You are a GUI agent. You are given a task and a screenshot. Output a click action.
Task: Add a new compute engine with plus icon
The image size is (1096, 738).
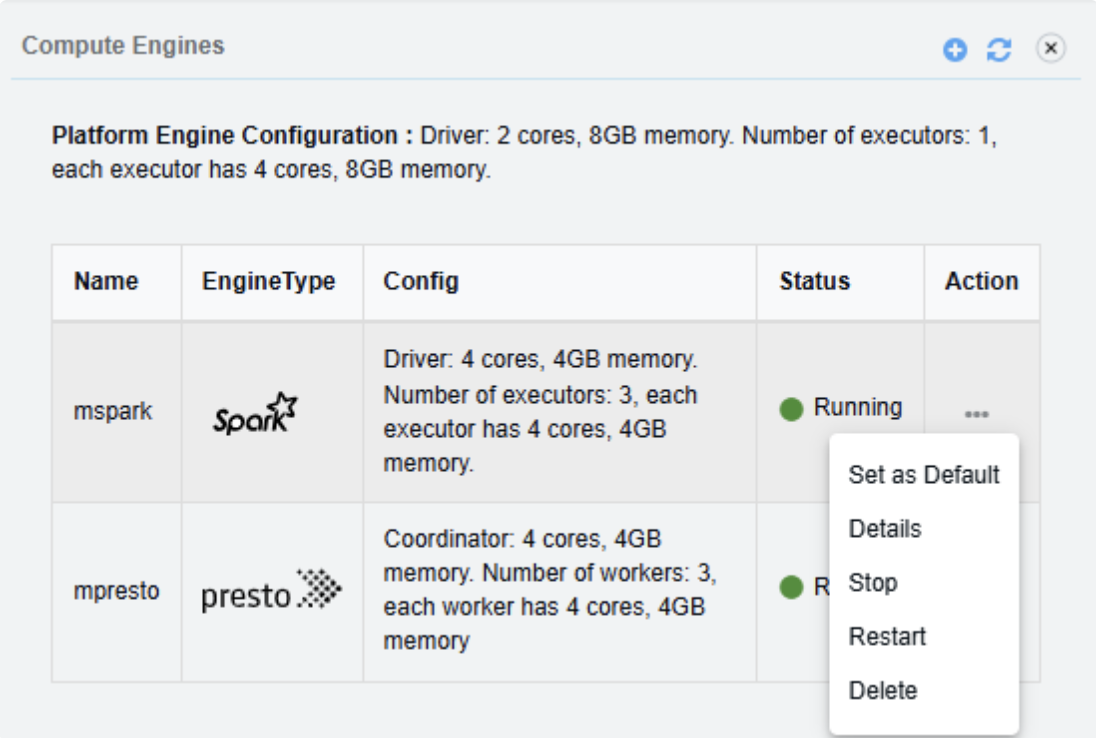pyautogui.click(x=955, y=50)
